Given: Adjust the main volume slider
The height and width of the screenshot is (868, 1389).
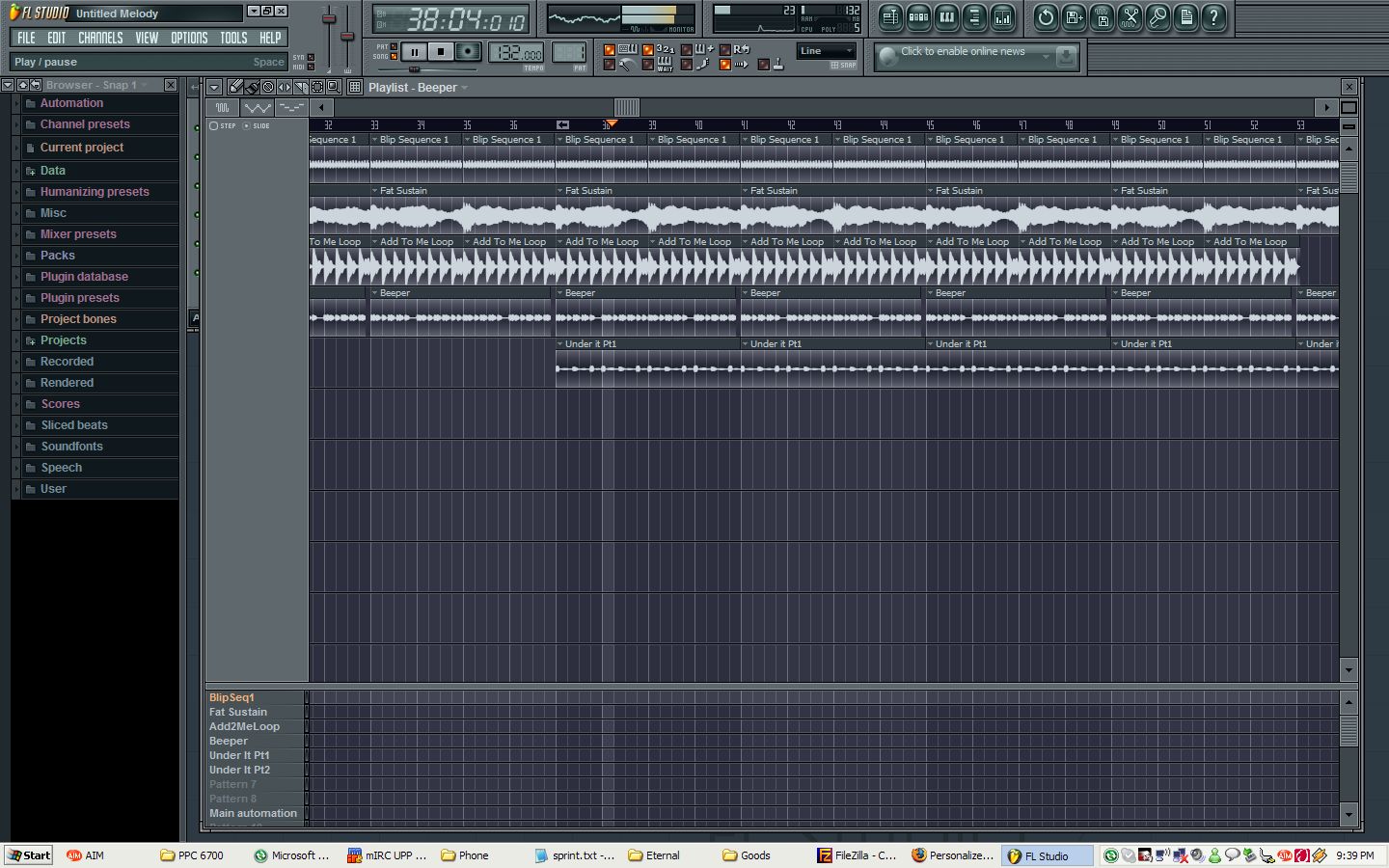Looking at the screenshot, I should [x=329, y=19].
